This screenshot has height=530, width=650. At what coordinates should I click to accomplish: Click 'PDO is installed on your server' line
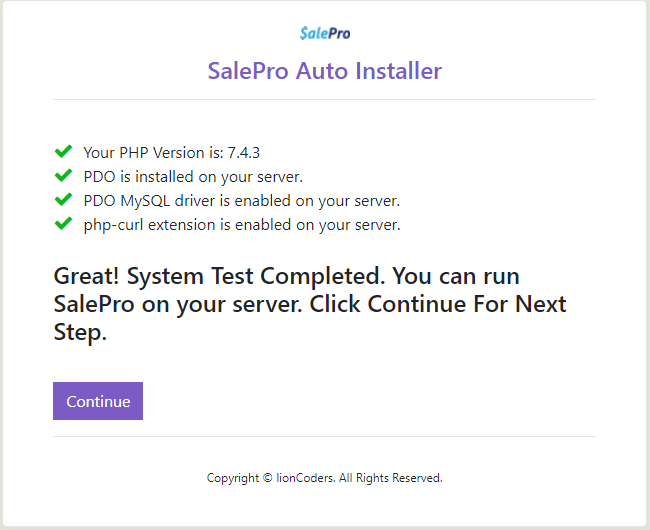coord(193,177)
